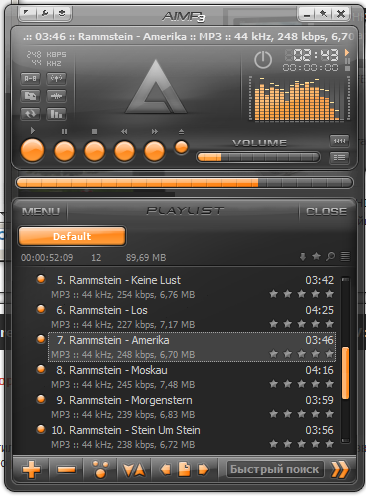Screen dimensions: 366x496
Task: Click playlist total duration 00:00:52:09
Action: coord(47,258)
